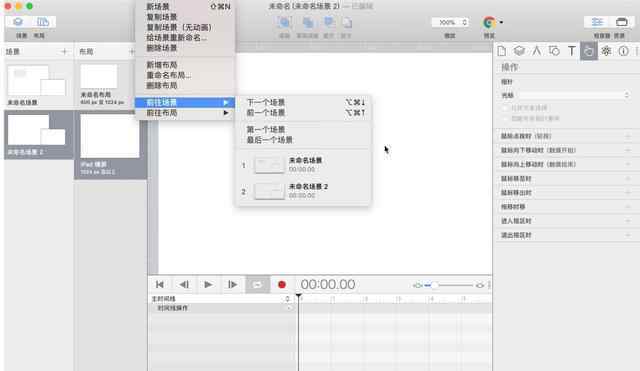This screenshot has height=371, width=640.
Task: Click the timeline zoom out icon
Action: (x=417, y=285)
